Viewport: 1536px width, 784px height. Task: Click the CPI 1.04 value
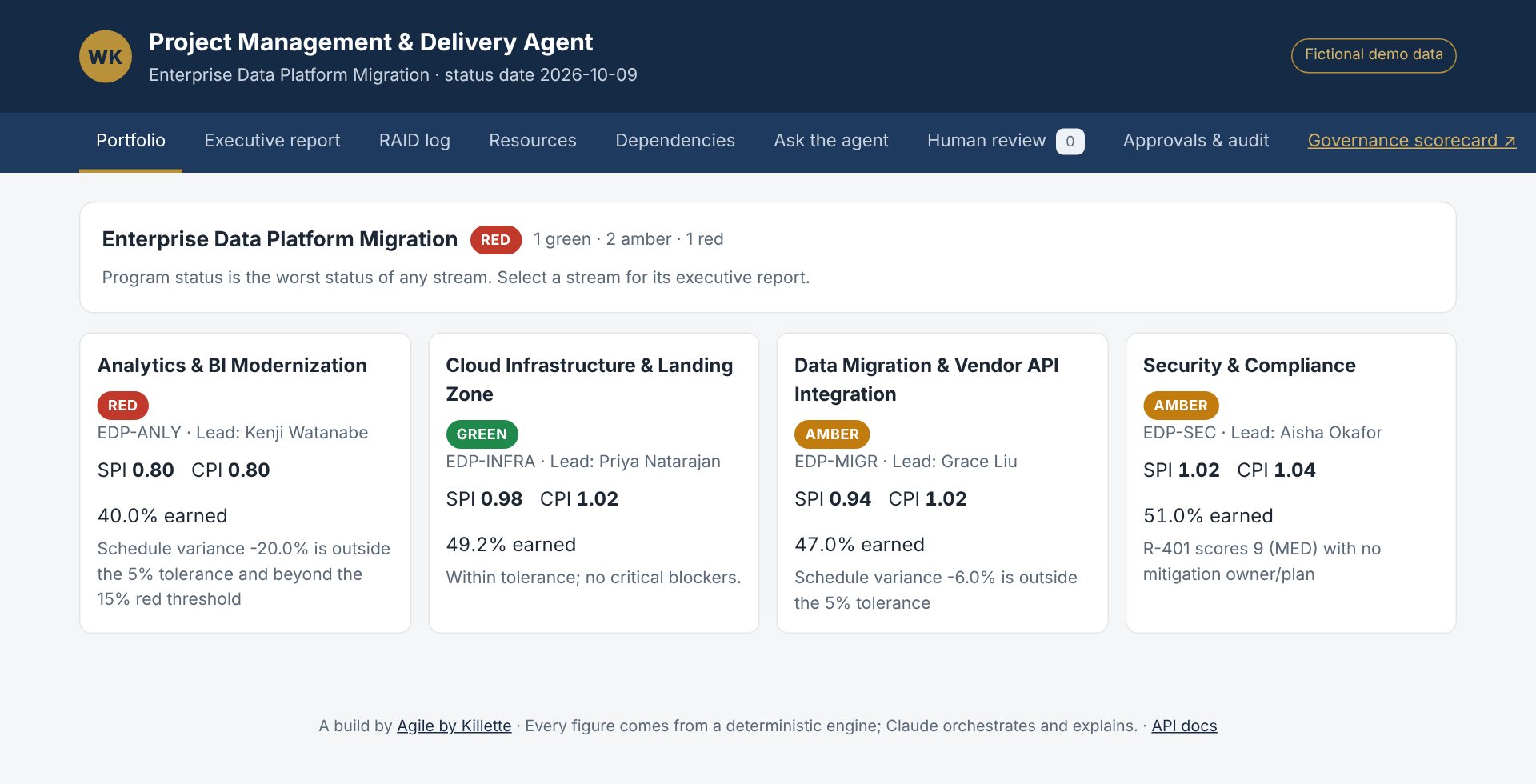click(x=1276, y=470)
